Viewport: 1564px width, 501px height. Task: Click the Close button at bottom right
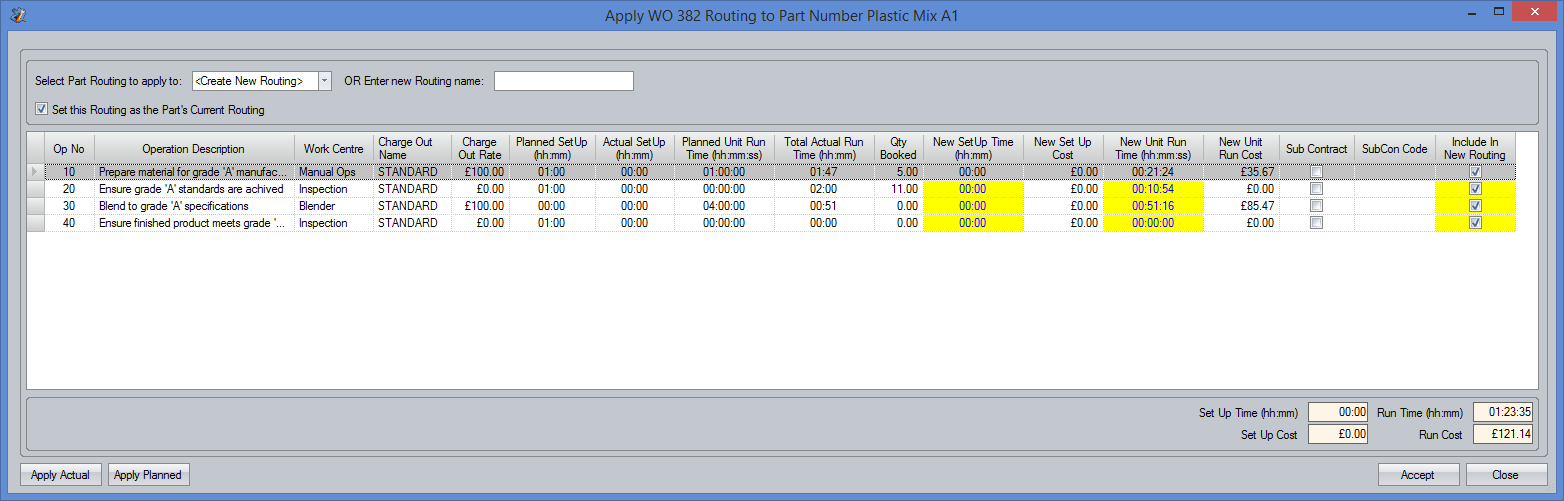click(x=1504, y=475)
